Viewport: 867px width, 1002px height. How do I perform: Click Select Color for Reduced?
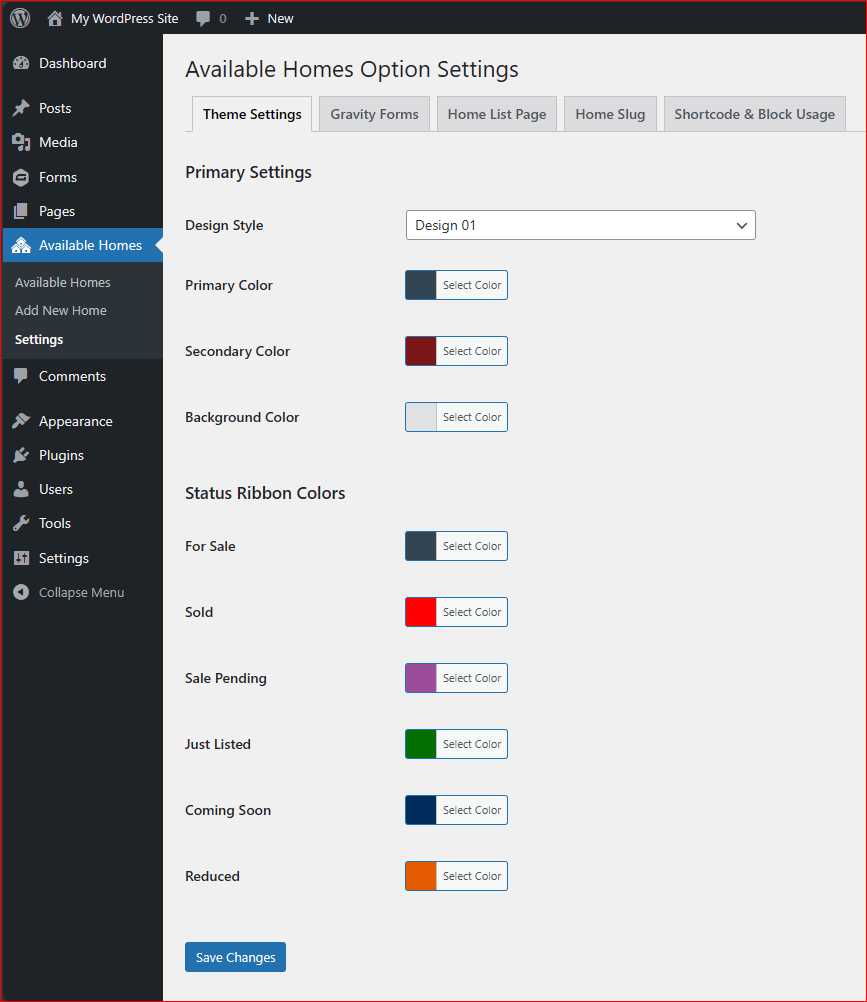pyautogui.click(x=472, y=876)
